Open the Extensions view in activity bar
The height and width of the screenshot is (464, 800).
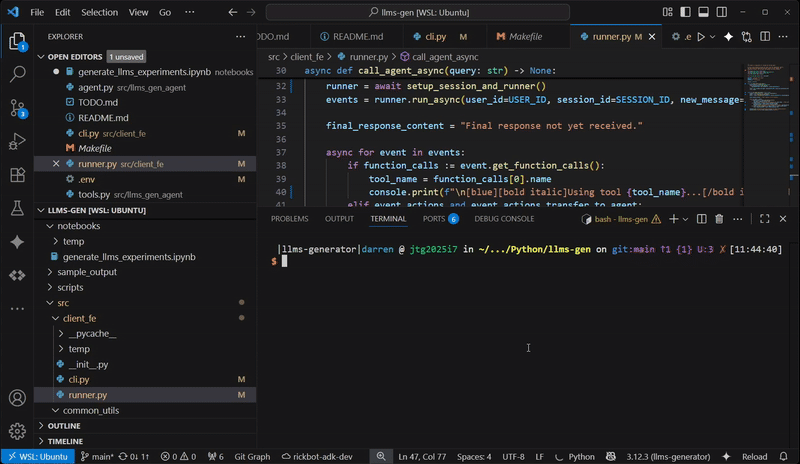point(17,175)
